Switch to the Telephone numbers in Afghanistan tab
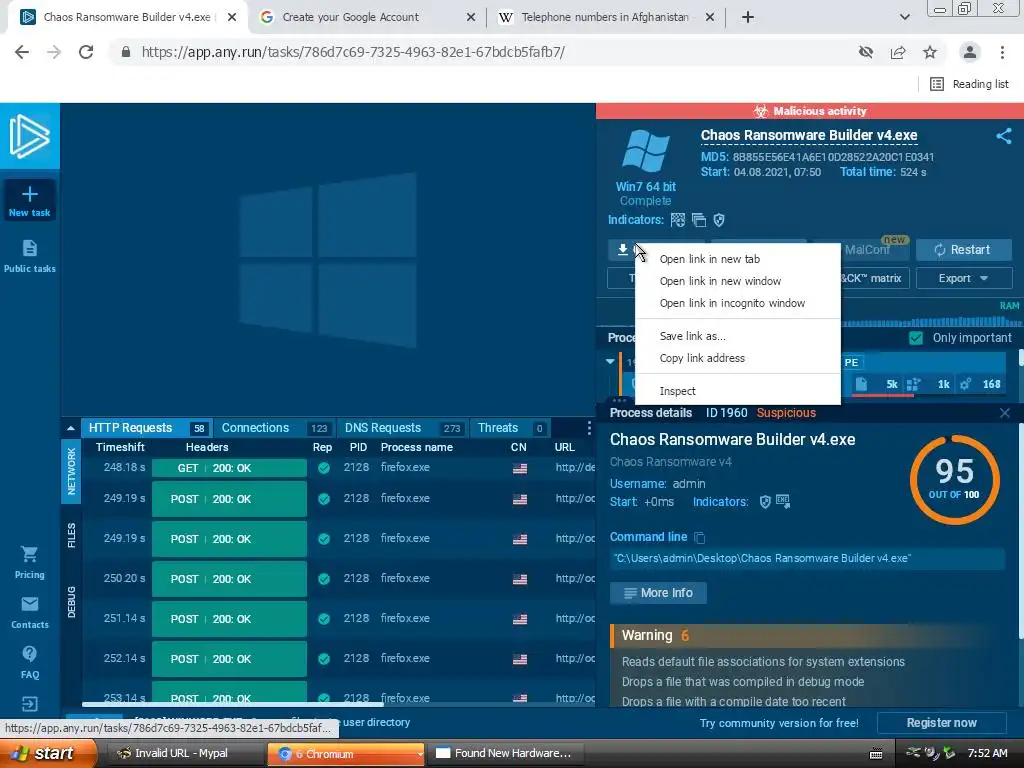Image resolution: width=1024 pixels, height=768 pixels. coord(606,17)
